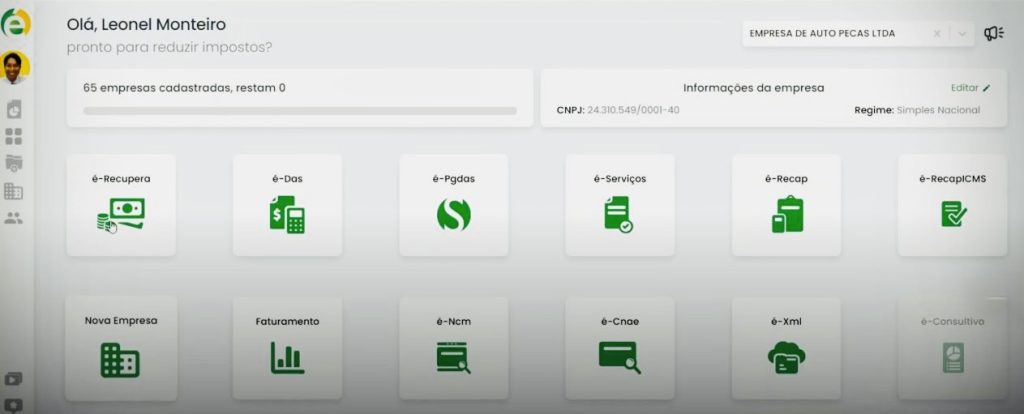Open the announcements megaphone icon
The height and width of the screenshot is (414, 1024).
pos(994,33)
